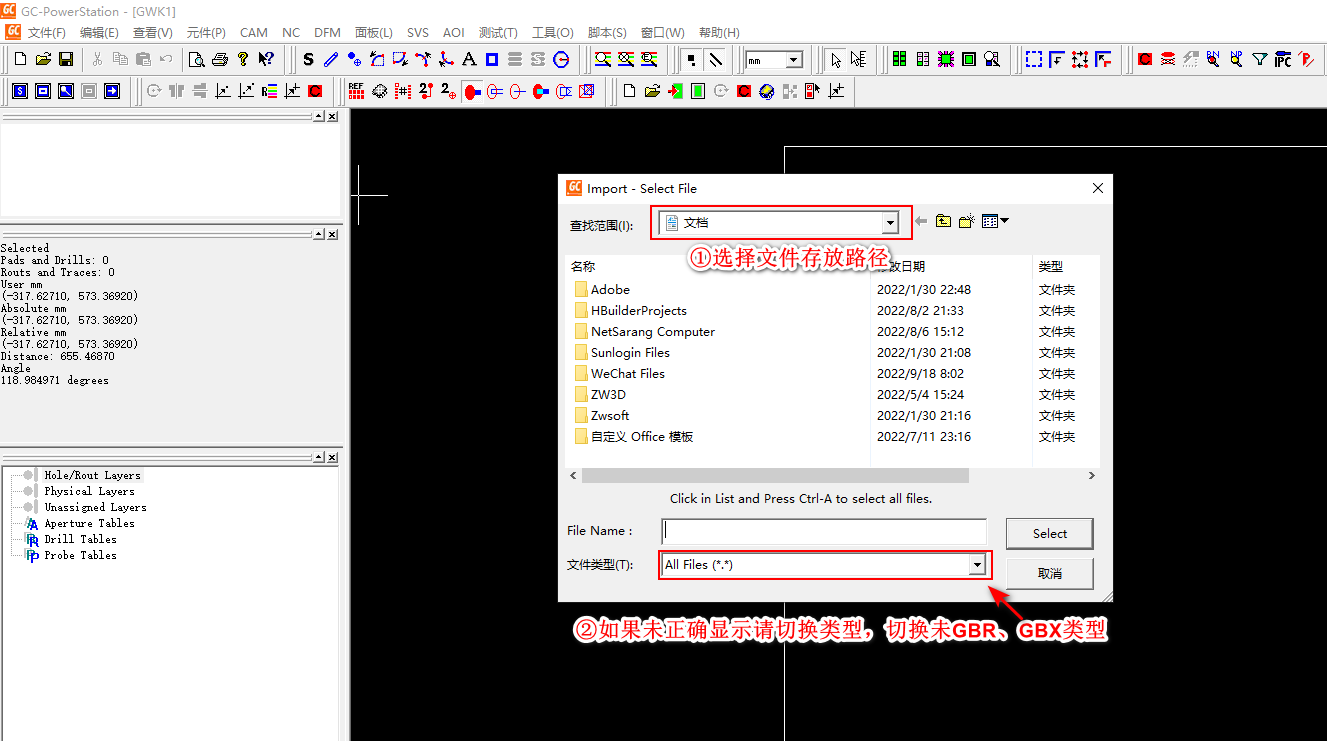
Task: Click the funnel filter icon
Action: pyautogui.click(x=1260, y=60)
